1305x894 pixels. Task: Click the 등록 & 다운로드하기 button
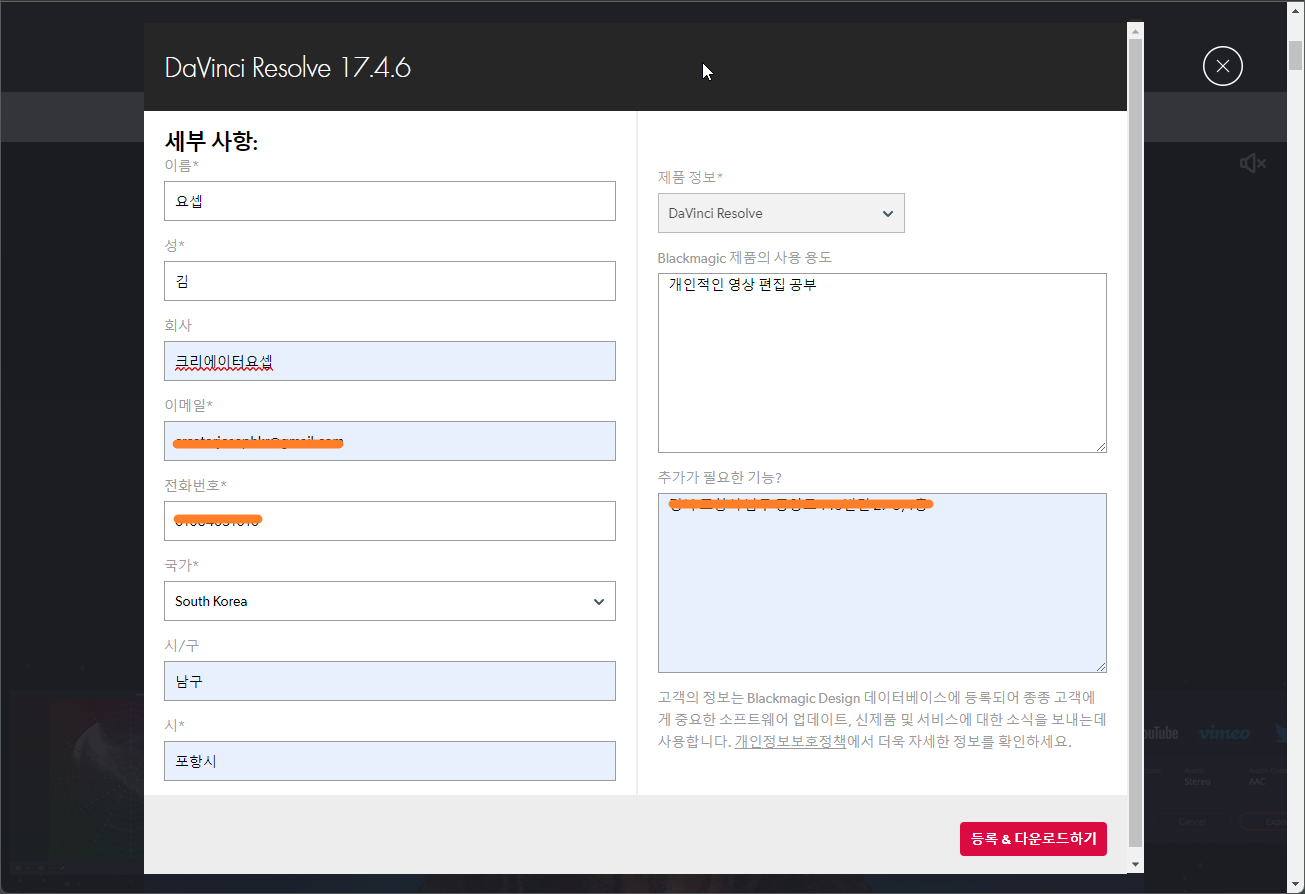pos(1033,838)
